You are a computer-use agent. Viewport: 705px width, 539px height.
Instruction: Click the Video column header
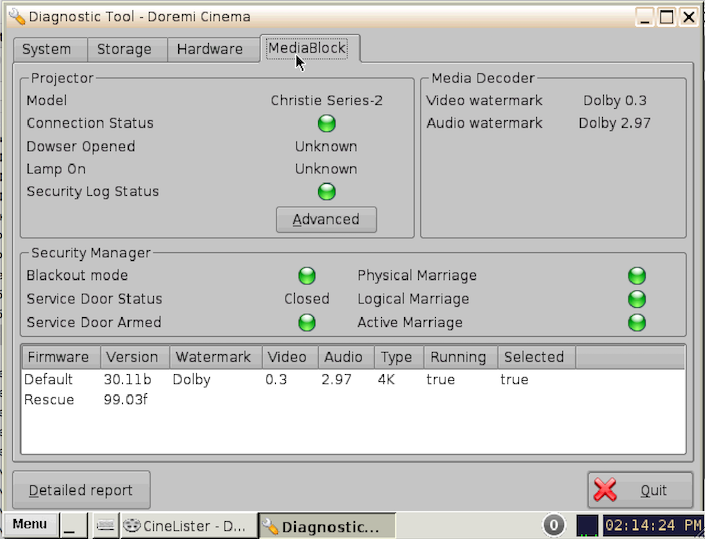[x=290, y=357]
